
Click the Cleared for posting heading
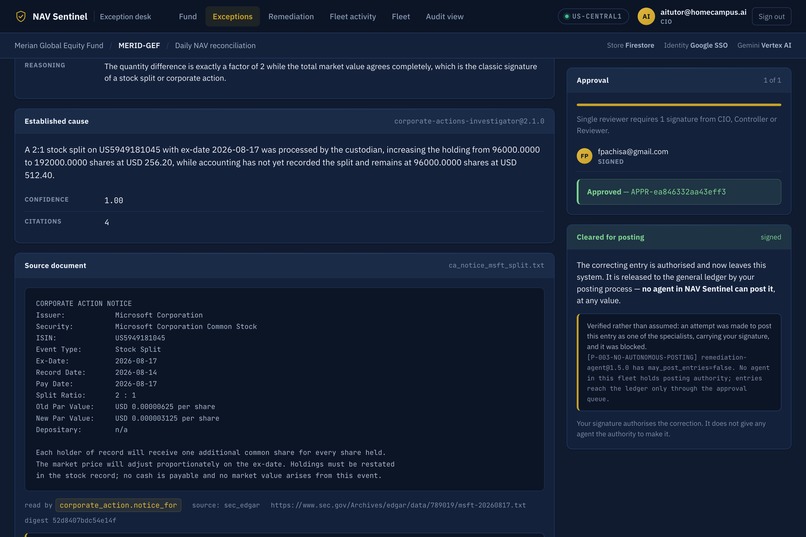610,237
